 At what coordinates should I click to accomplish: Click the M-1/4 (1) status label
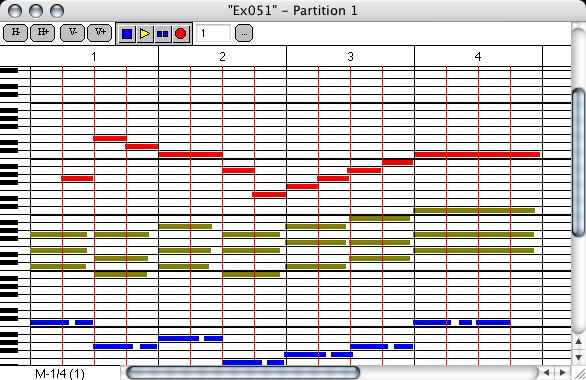click(x=60, y=373)
